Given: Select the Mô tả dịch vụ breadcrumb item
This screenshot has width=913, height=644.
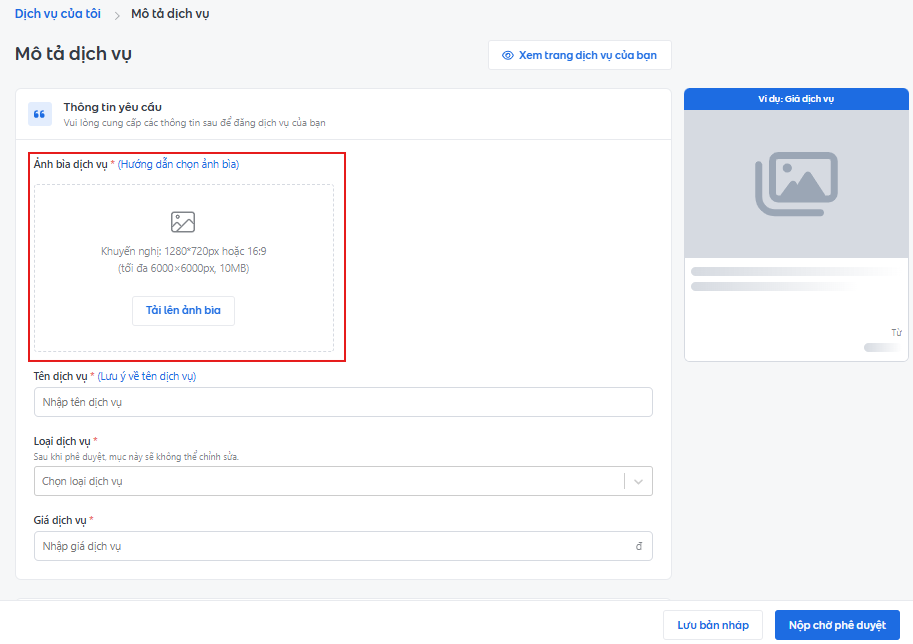Looking at the screenshot, I should pos(170,14).
